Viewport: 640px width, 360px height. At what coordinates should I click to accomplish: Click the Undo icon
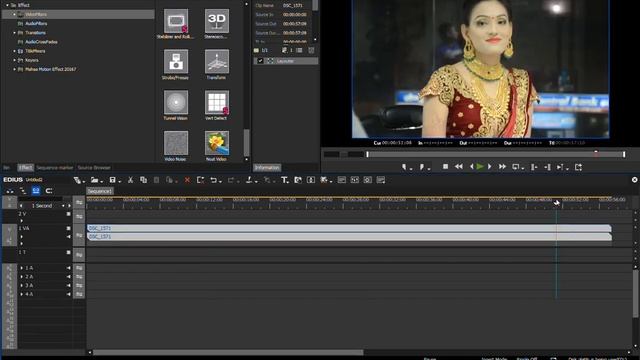point(213,180)
